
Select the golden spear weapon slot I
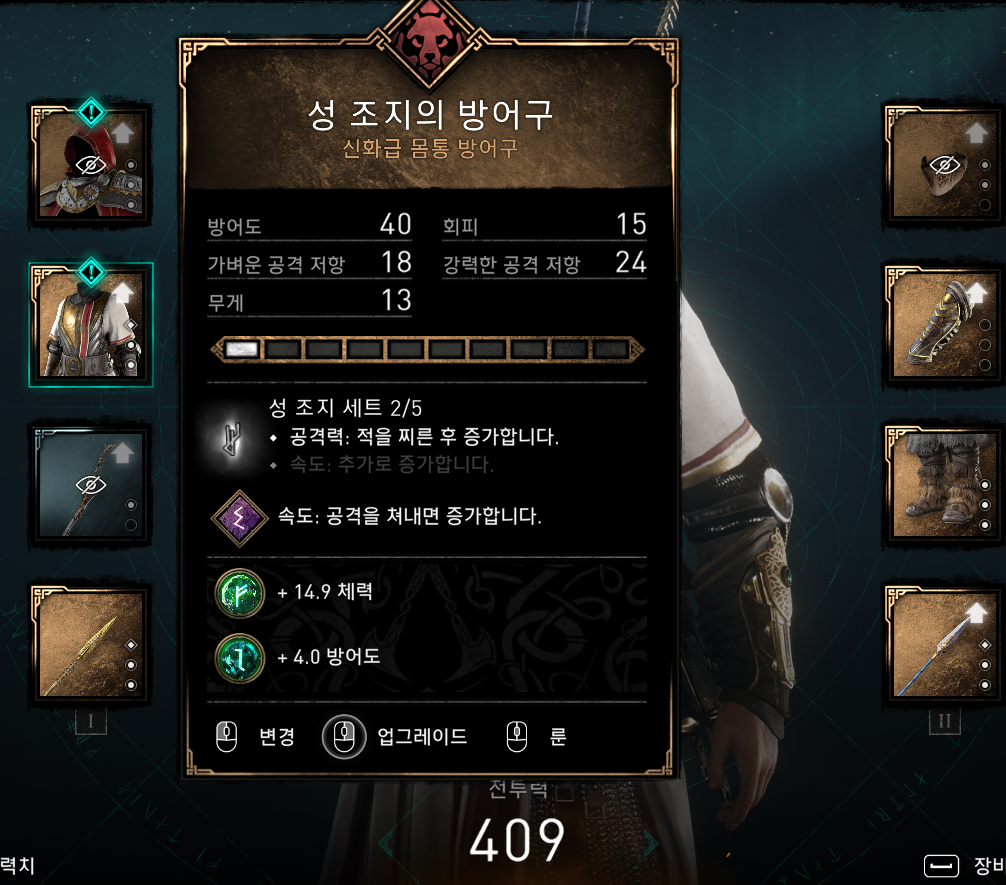(90, 643)
